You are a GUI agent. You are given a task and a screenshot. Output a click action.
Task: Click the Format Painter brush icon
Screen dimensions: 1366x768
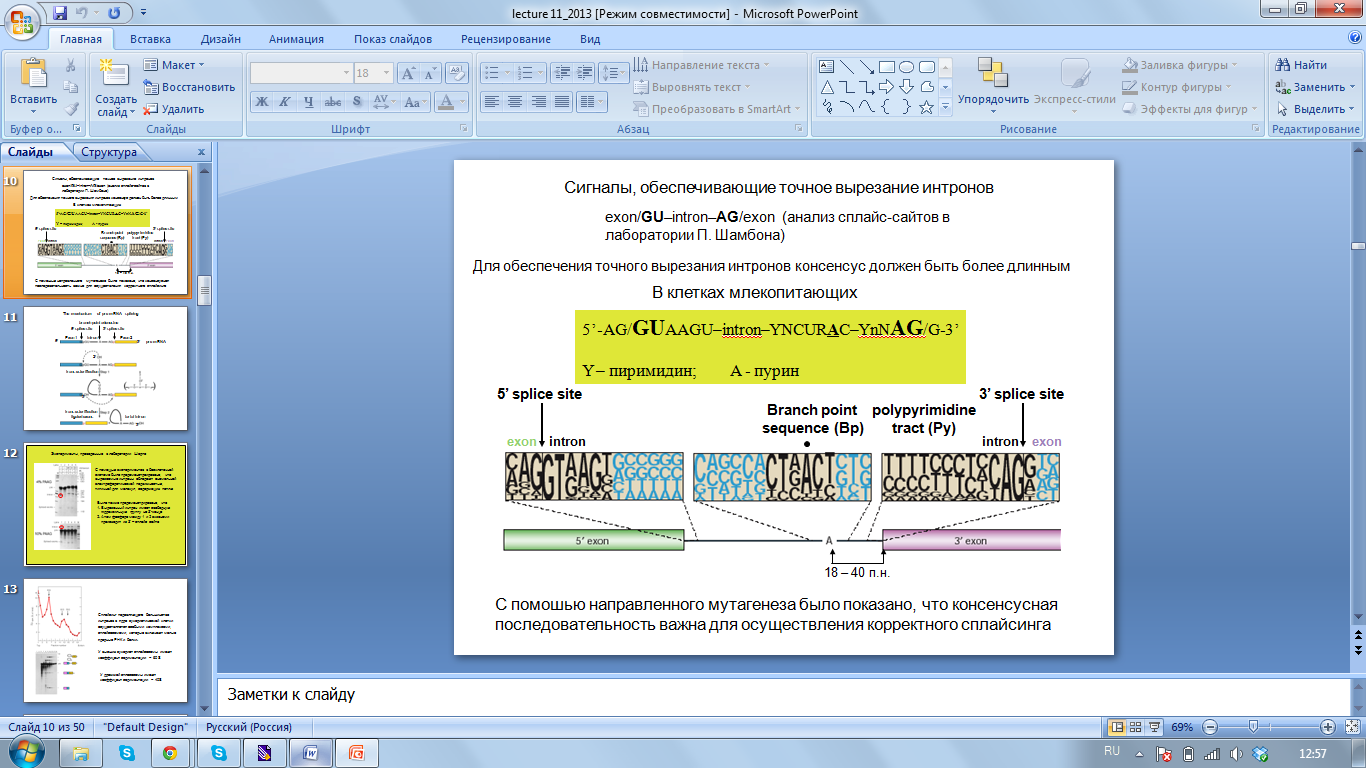point(71,109)
